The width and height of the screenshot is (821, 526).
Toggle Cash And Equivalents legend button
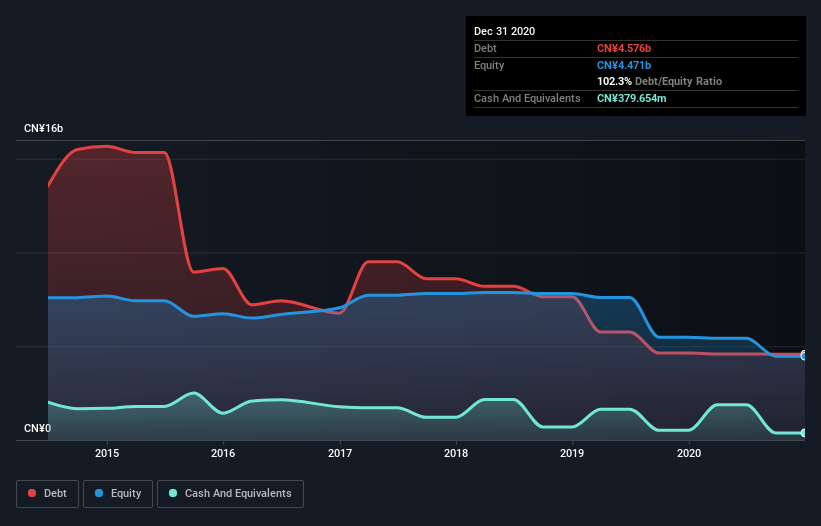click(230, 494)
